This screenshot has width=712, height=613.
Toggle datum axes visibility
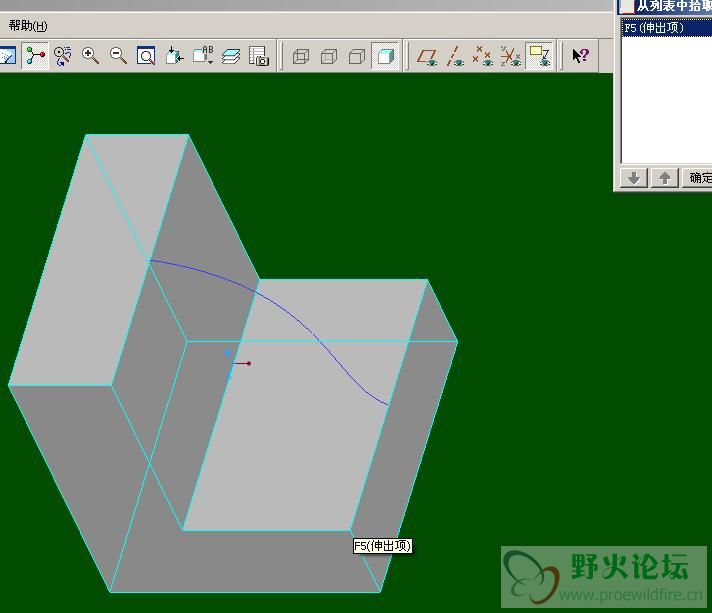tap(455, 56)
